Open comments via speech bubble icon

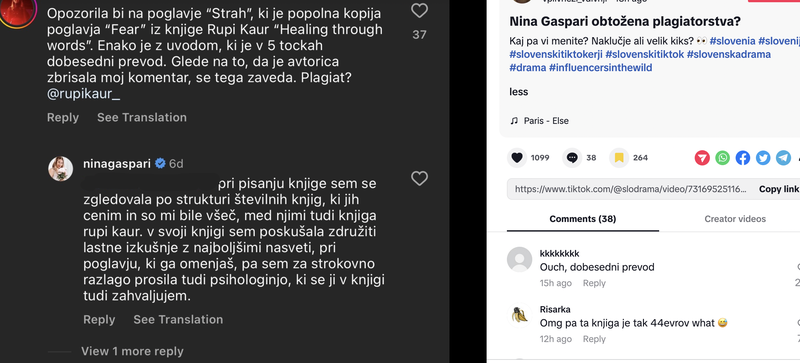[x=572, y=158]
